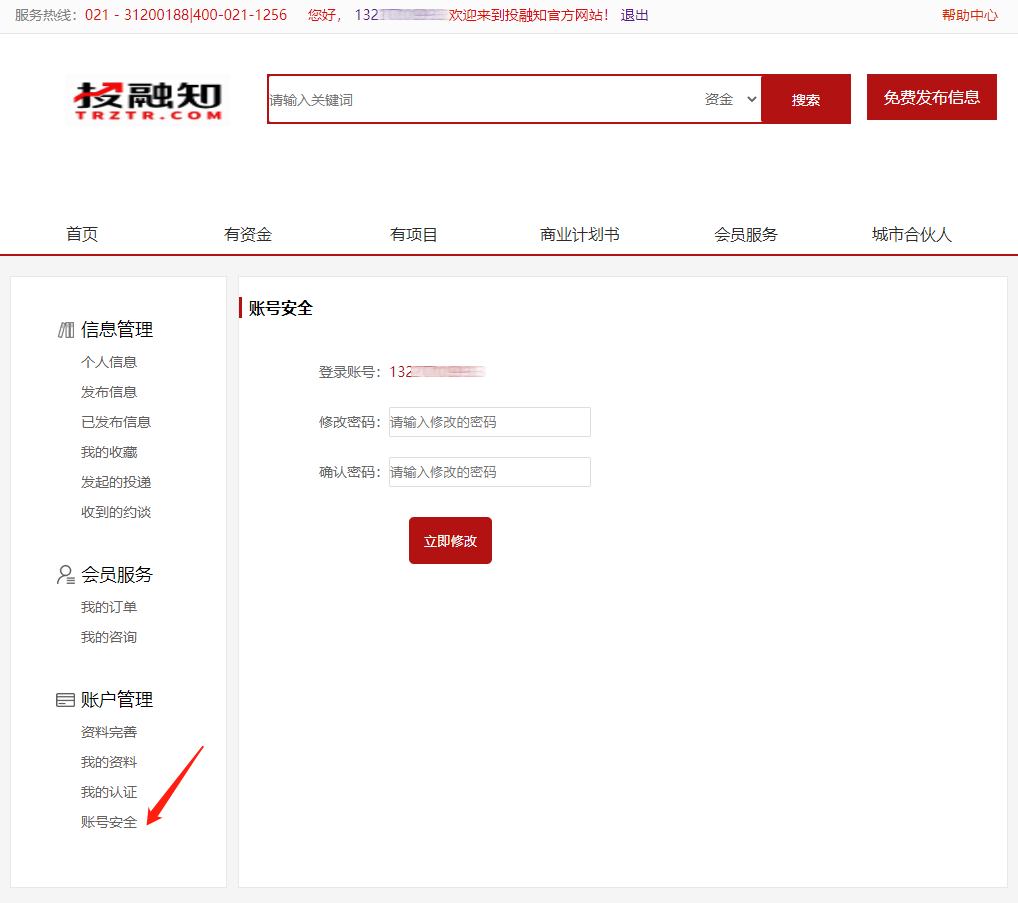Open the 我的订单 page

pos(108,606)
